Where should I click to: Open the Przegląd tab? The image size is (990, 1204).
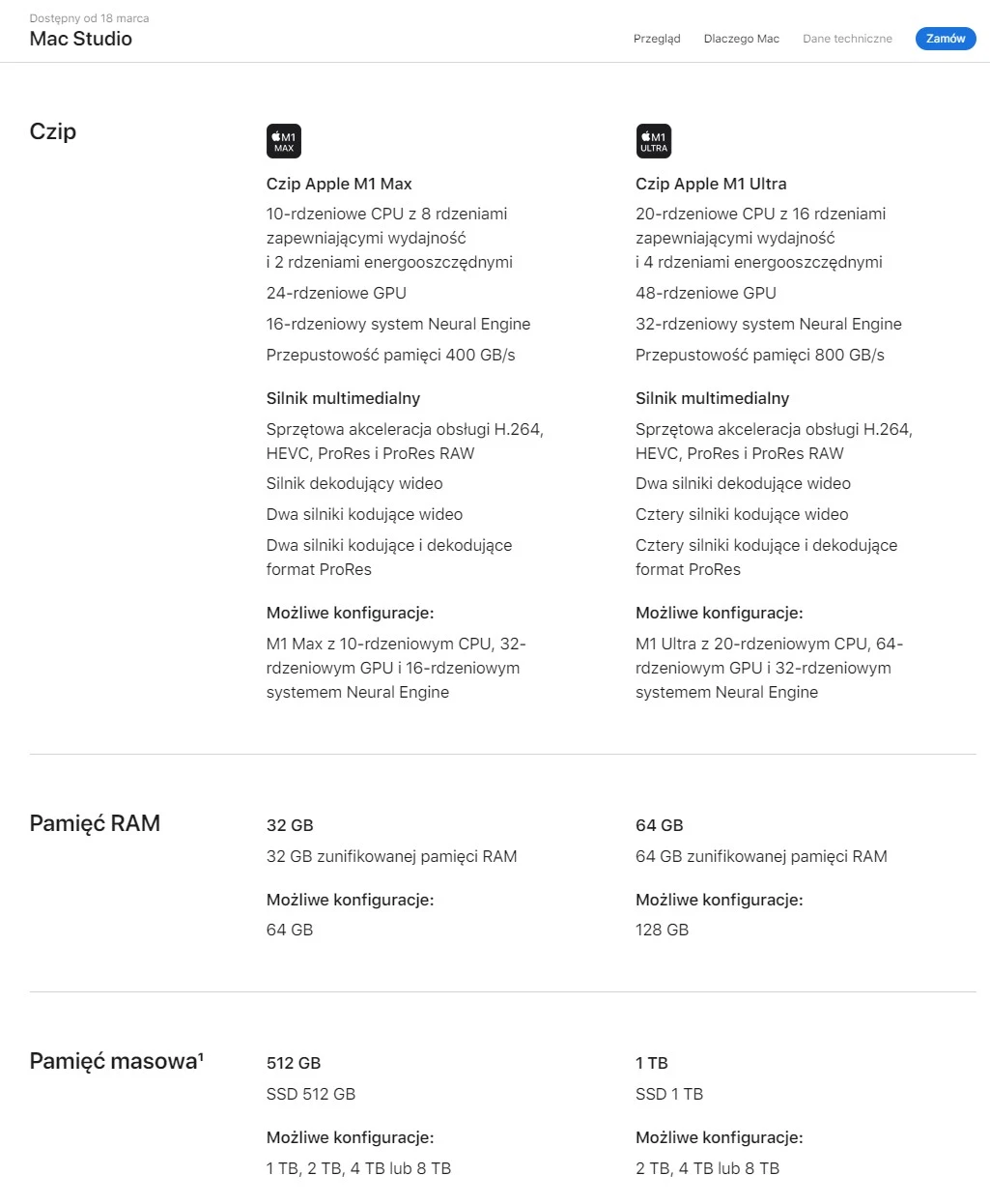[657, 39]
